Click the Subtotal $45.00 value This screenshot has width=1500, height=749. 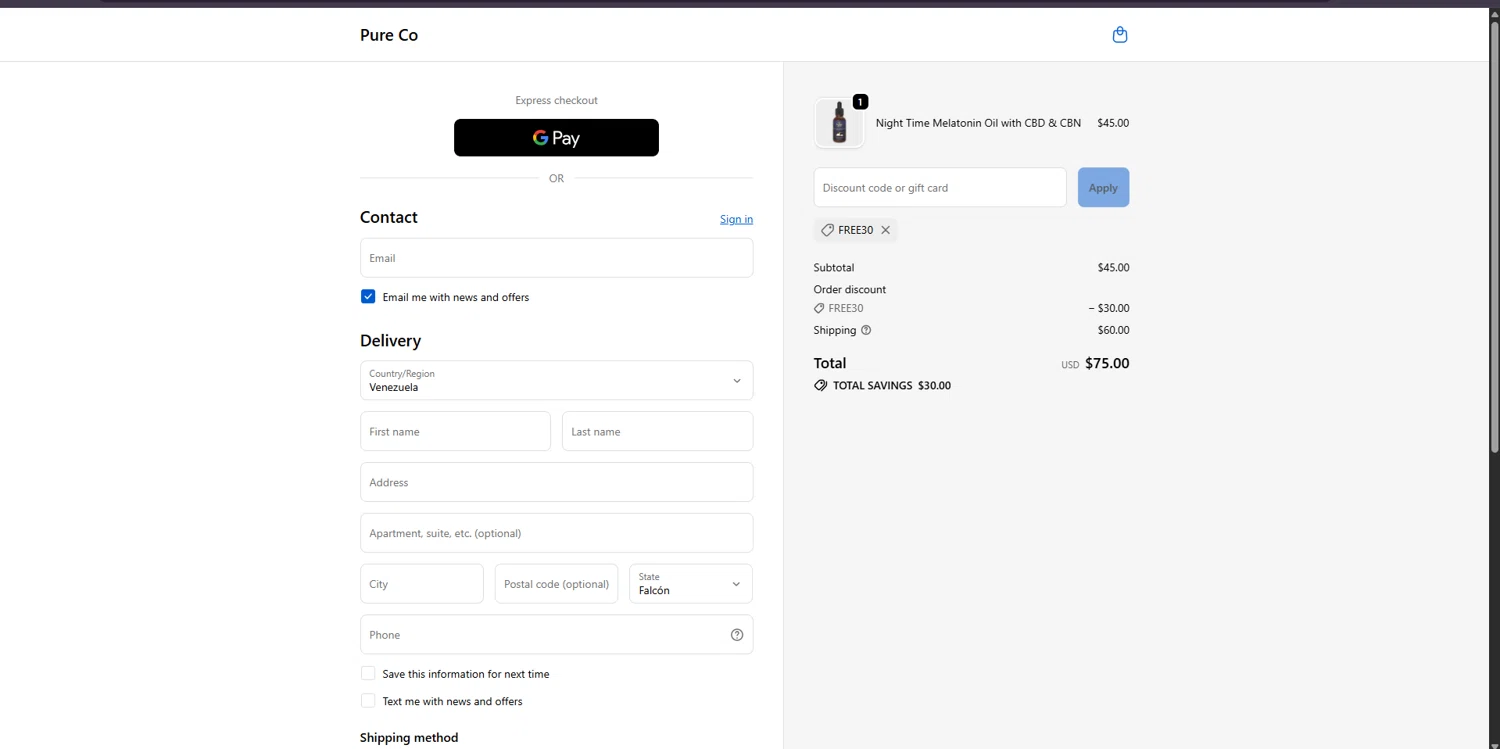[1113, 267]
